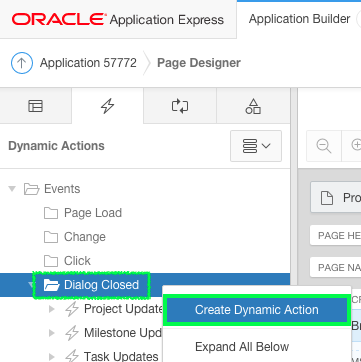The width and height of the screenshot is (361, 362).
Task: Select the Dynamic Actions lightning tab
Action: (107, 106)
